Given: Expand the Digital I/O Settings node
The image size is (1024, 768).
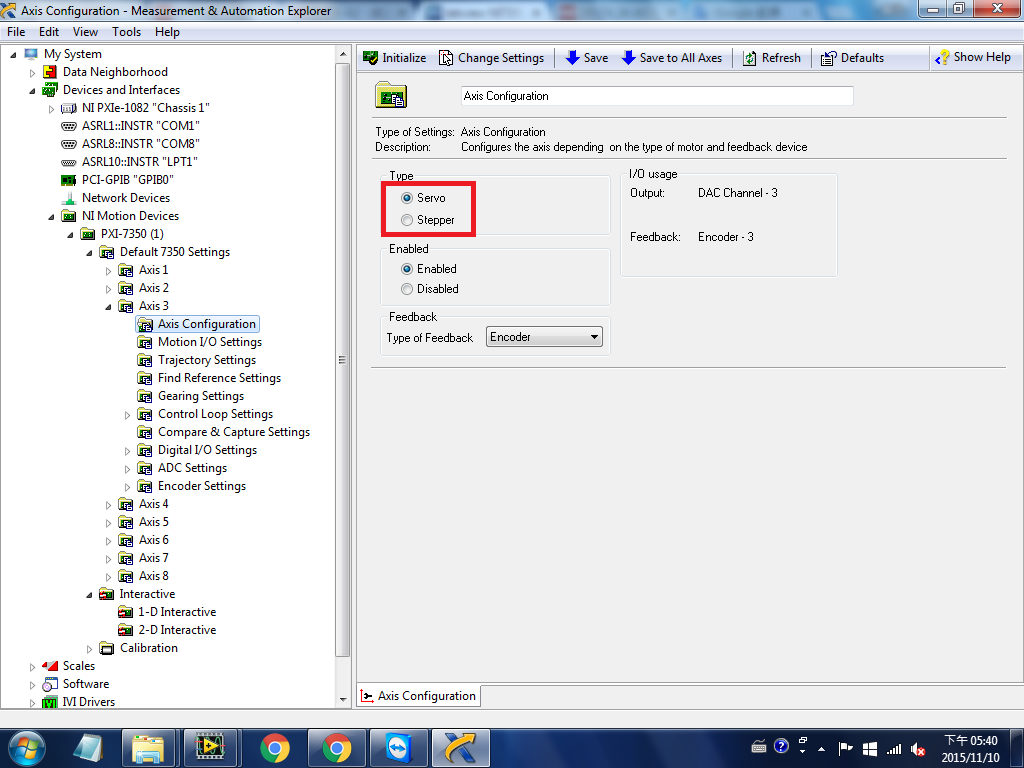Looking at the screenshot, I should [x=127, y=451].
